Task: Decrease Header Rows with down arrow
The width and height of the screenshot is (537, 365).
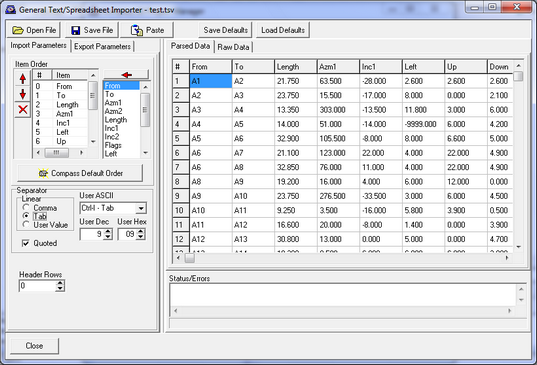Action: tap(60, 288)
